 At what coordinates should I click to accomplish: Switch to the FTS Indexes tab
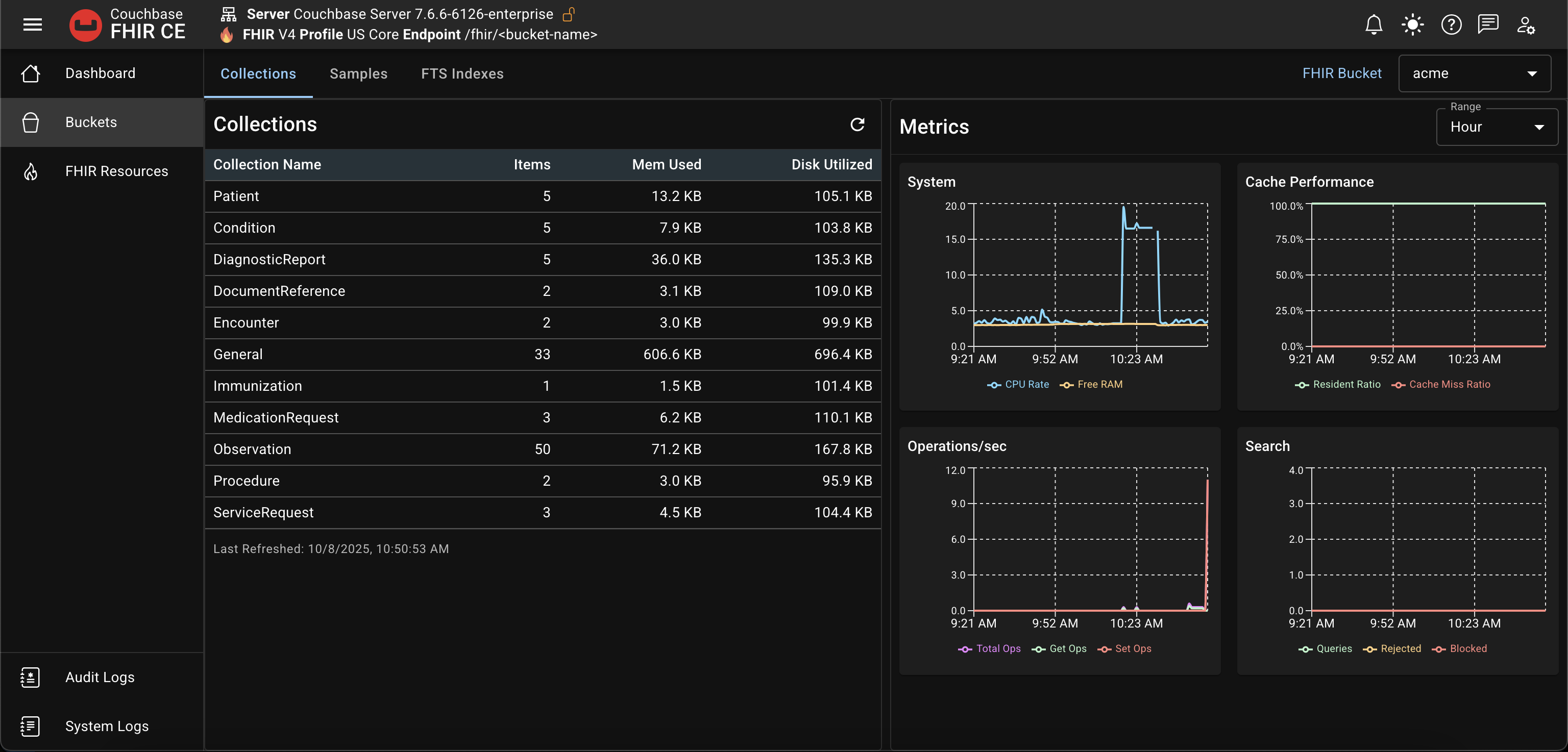[461, 73]
